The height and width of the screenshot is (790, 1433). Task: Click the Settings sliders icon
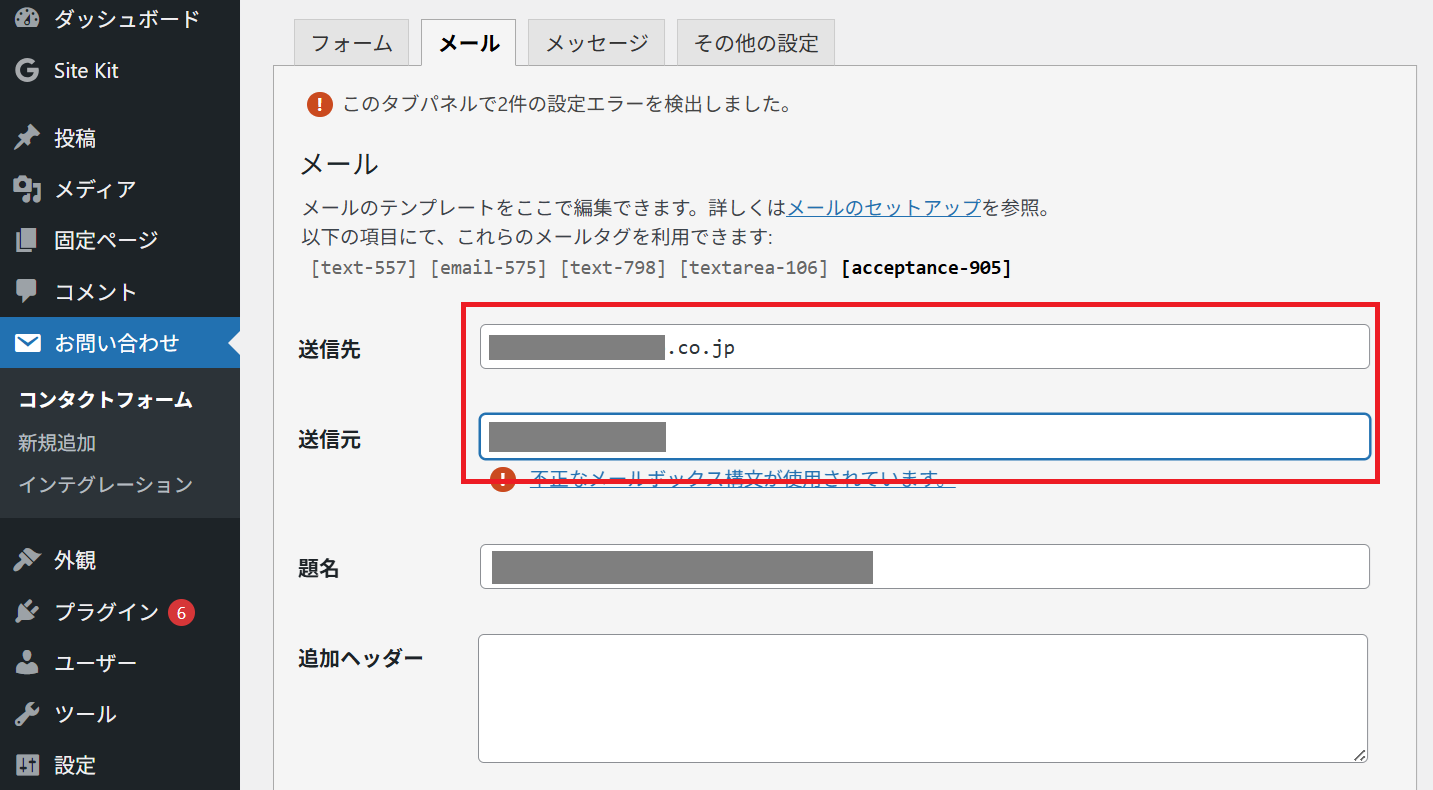(27, 765)
